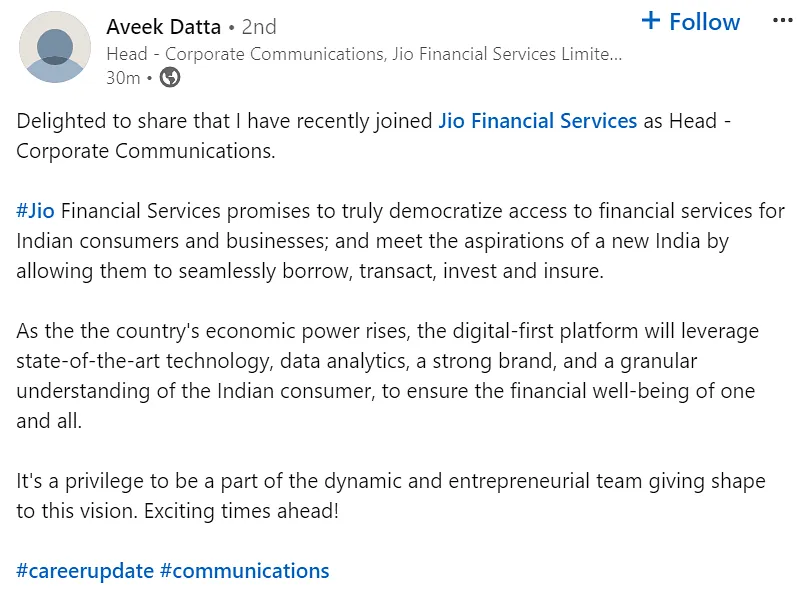
Task: Click the plus icon beside Follow
Action: (x=651, y=21)
